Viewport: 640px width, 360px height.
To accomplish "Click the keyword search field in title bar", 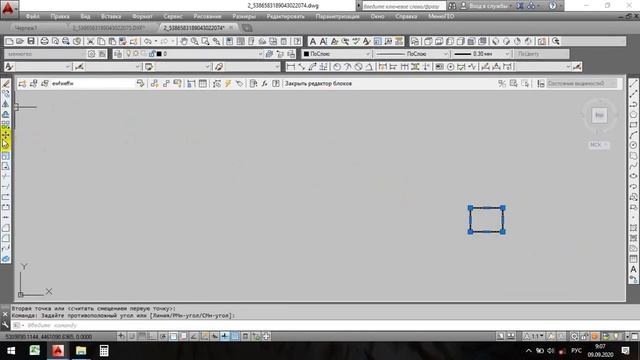I will point(403,6).
